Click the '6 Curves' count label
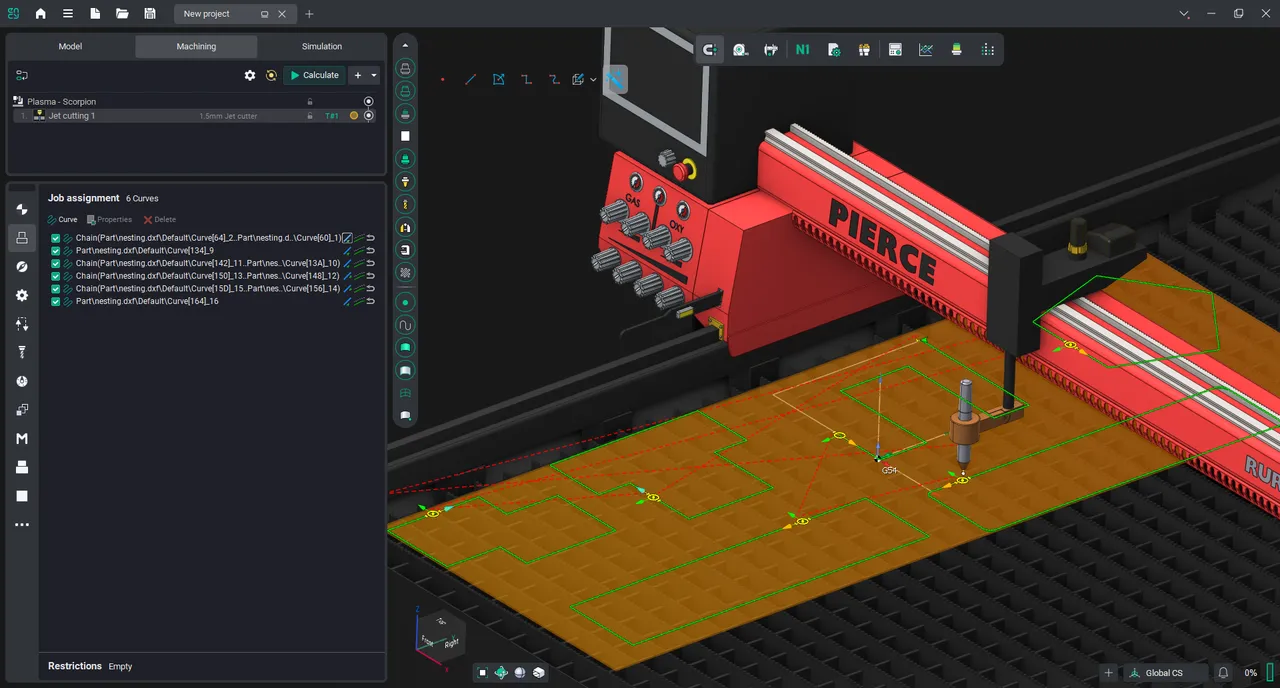Screen dimensions: 1280x688 (142, 198)
